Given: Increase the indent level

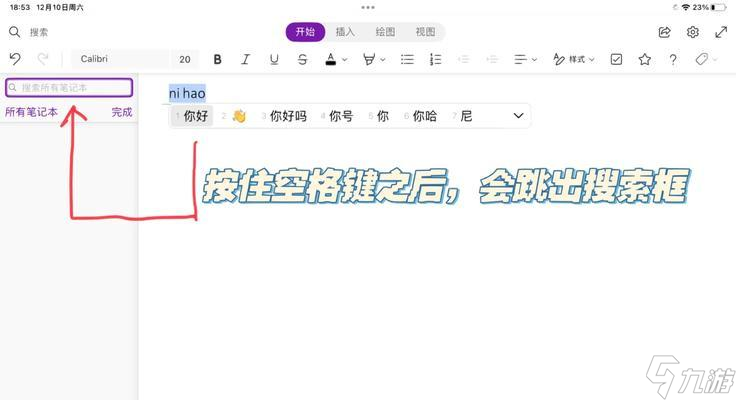Looking at the screenshot, I should coord(492,59).
